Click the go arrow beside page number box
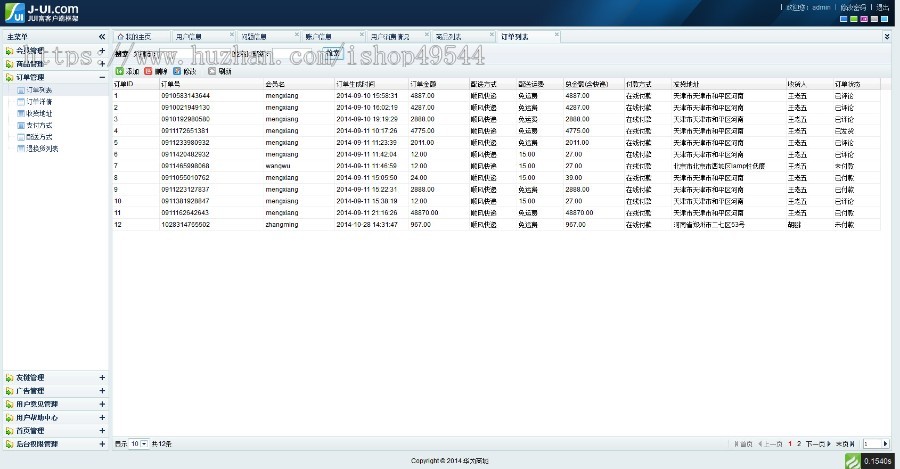Viewport: 900px width, 469px height. pos(885,444)
